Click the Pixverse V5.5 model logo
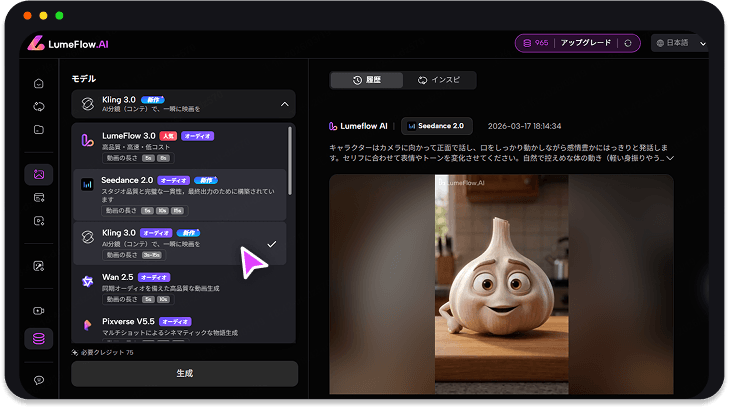This screenshot has width=729, height=408. [87, 325]
